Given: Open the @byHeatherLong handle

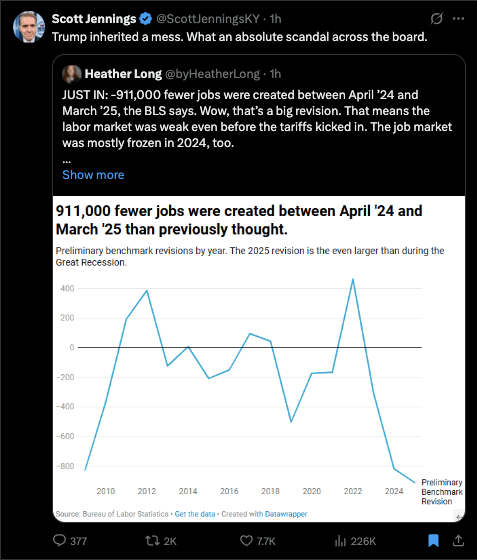Looking at the screenshot, I should tap(212, 74).
